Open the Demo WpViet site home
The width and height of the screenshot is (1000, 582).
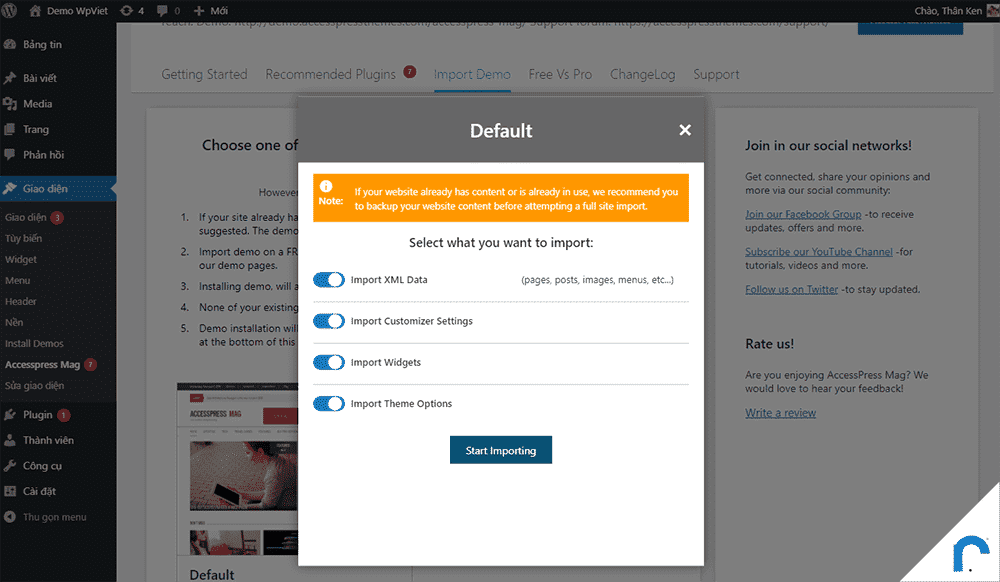[x=69, y=10]
